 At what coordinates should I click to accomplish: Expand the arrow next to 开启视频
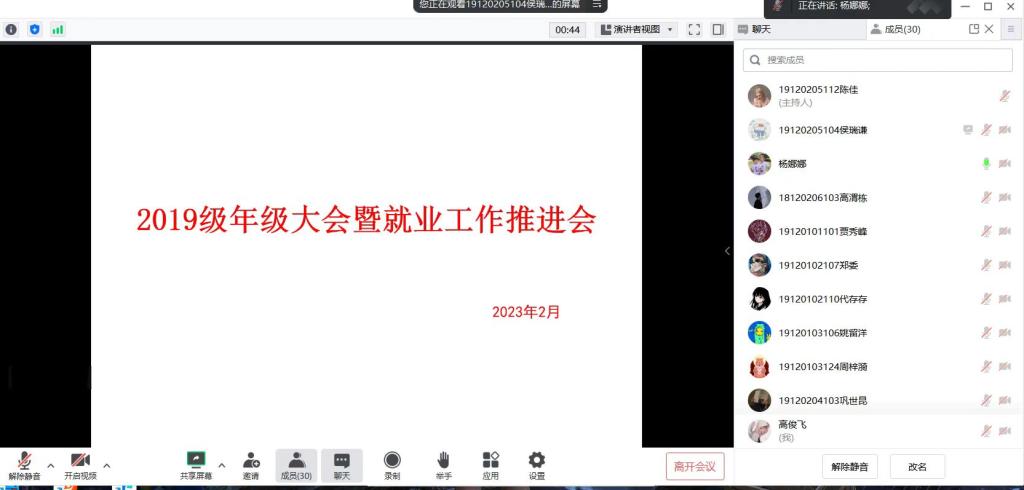pos(107,465)
